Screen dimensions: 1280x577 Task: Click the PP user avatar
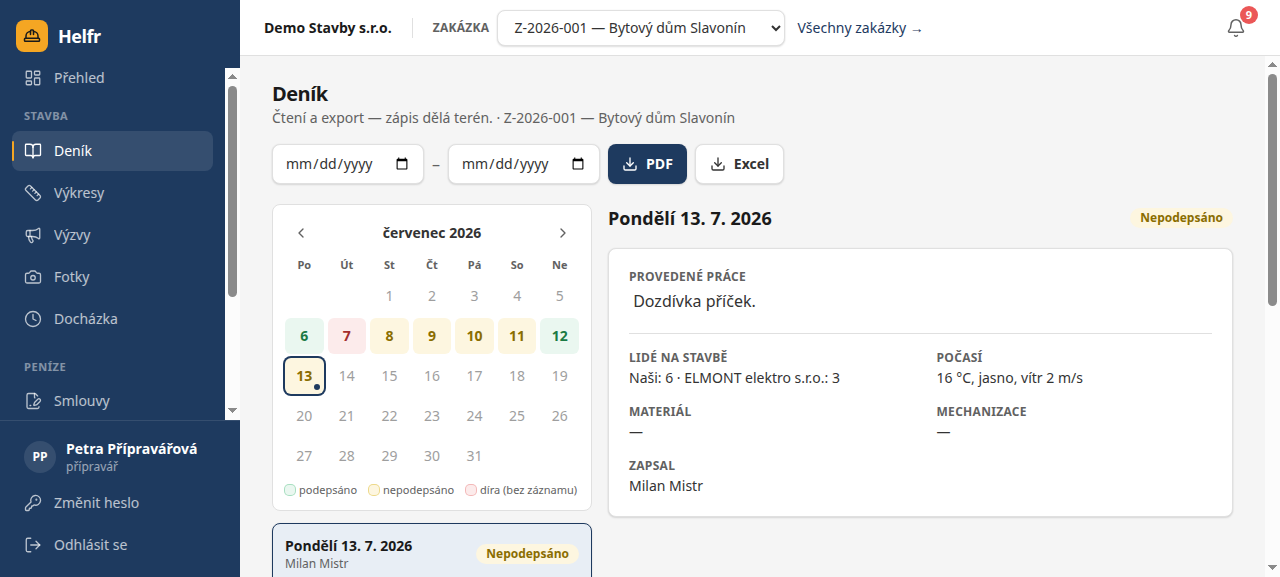click(x=40, y=456)
